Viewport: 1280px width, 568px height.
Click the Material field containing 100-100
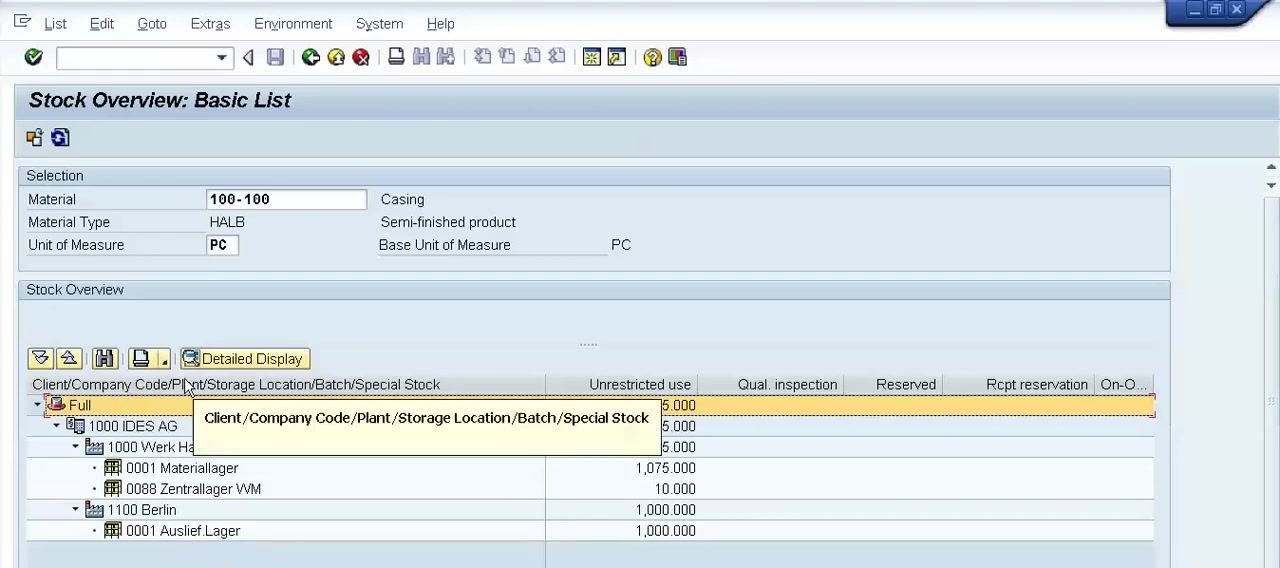click(x=286, y=199)
